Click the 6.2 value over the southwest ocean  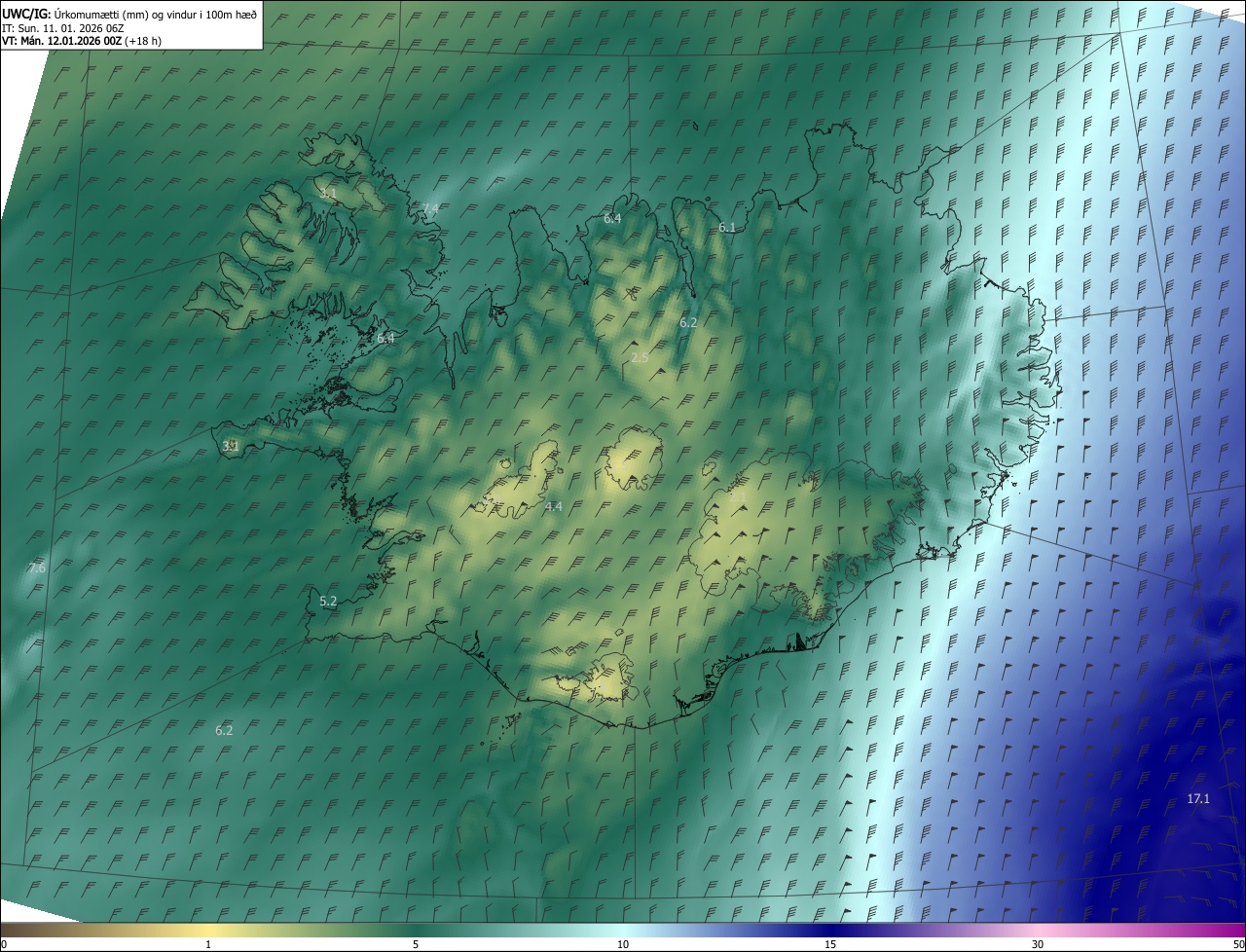coord(224,730)
